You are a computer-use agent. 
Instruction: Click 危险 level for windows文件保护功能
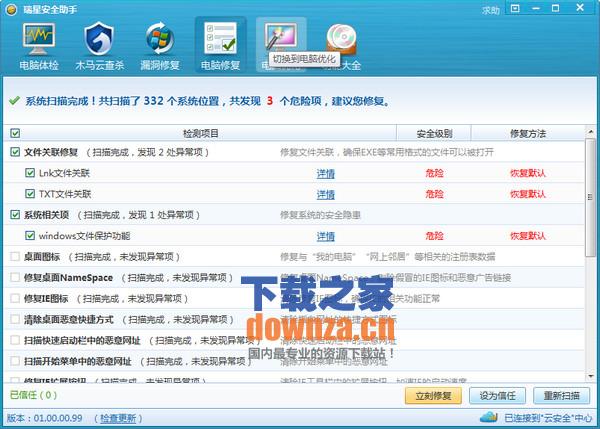[434, 236]
